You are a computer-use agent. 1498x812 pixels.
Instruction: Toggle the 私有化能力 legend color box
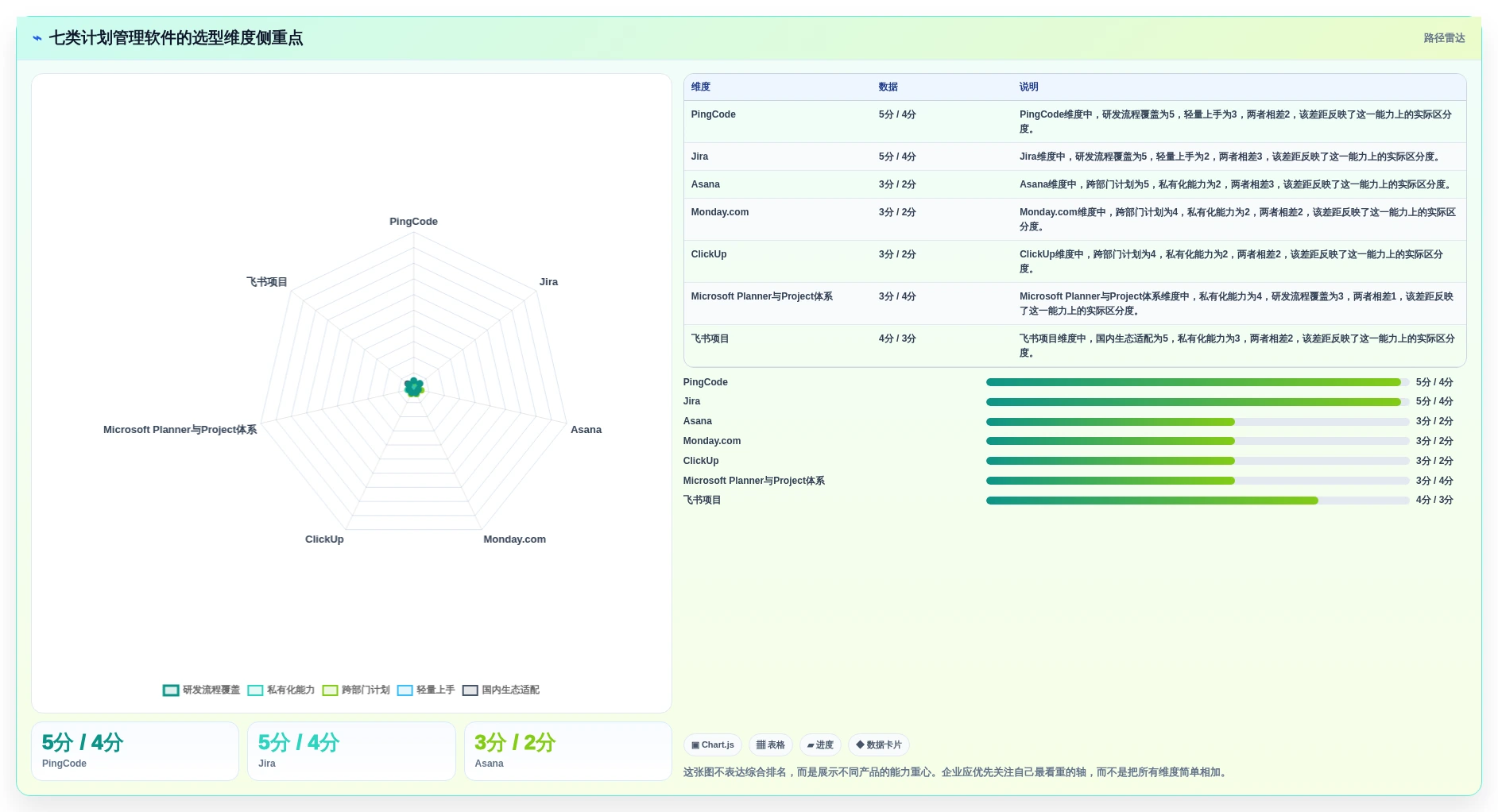tap(255, 690)
